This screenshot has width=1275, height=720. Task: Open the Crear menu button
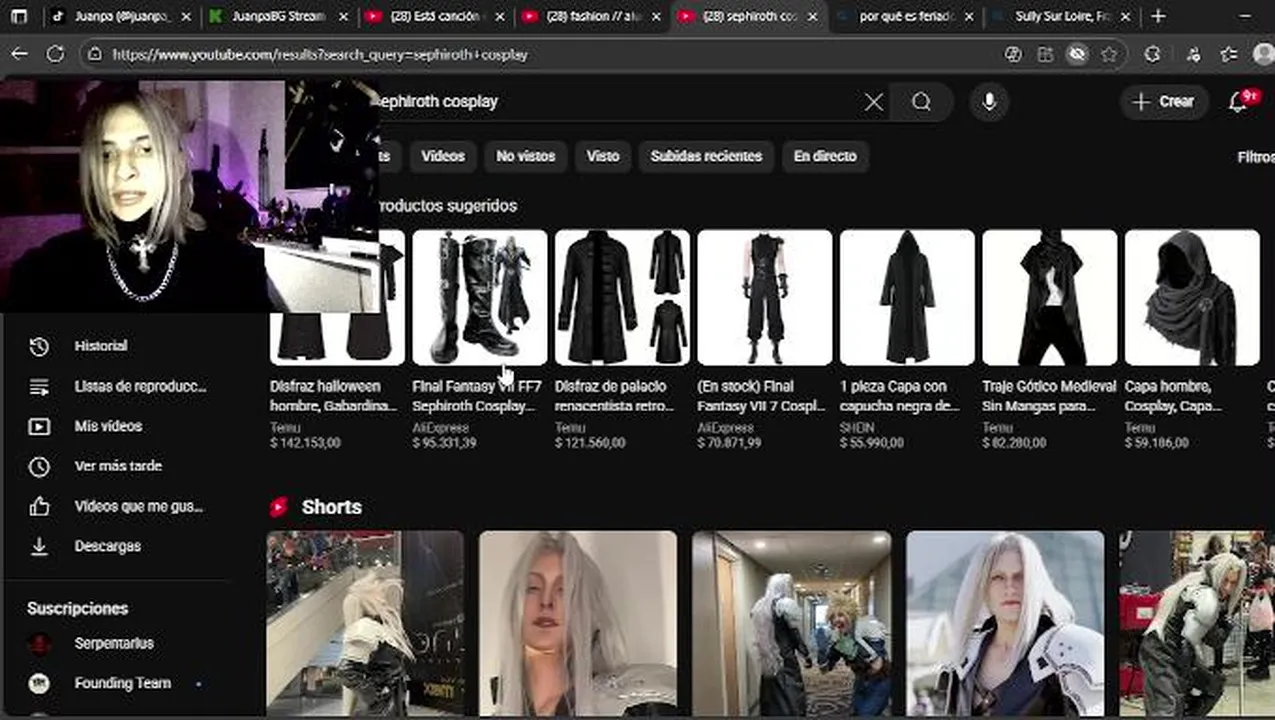pos(1164,101)
